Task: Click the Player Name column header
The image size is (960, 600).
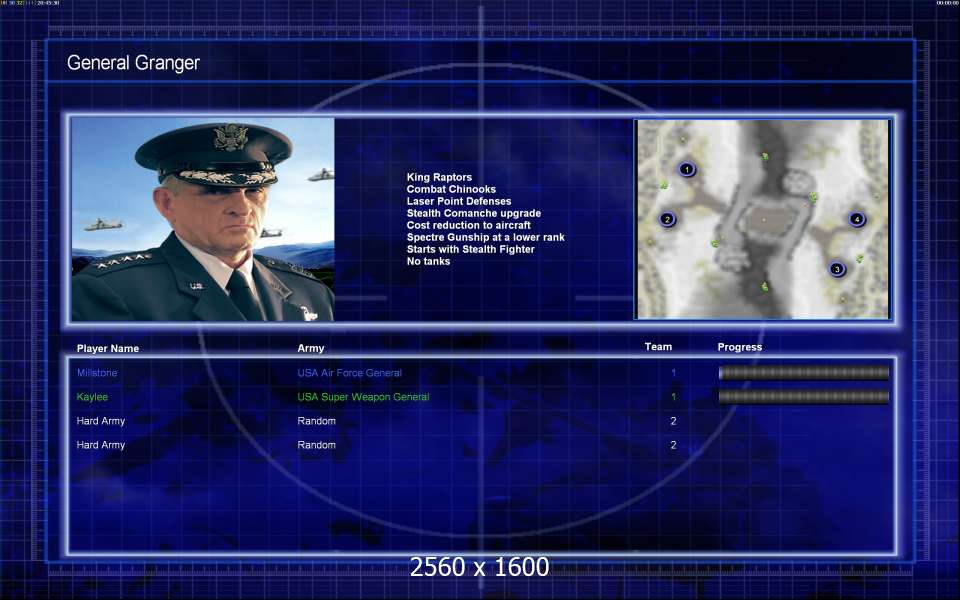Action: click(x=108, y=348)
